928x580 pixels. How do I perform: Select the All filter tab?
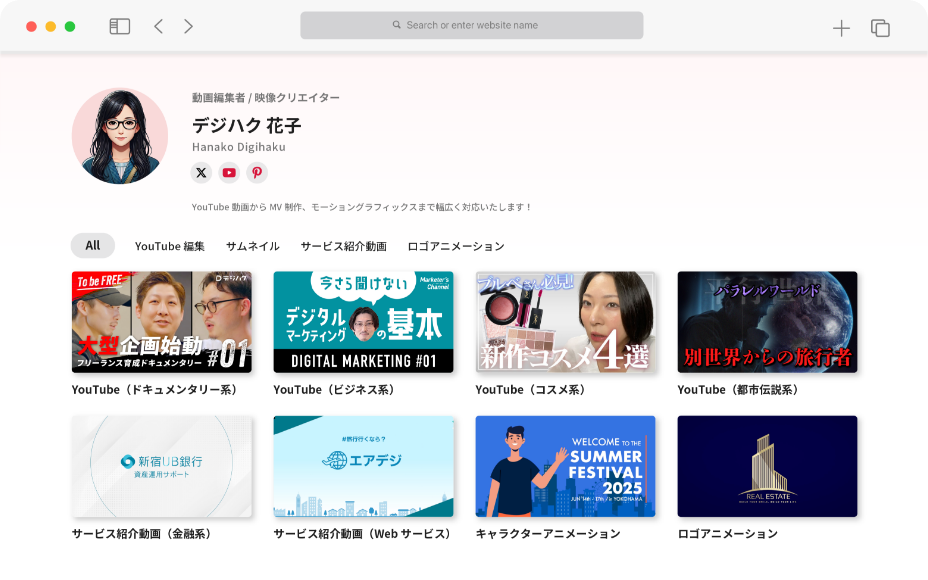point(93,246)
